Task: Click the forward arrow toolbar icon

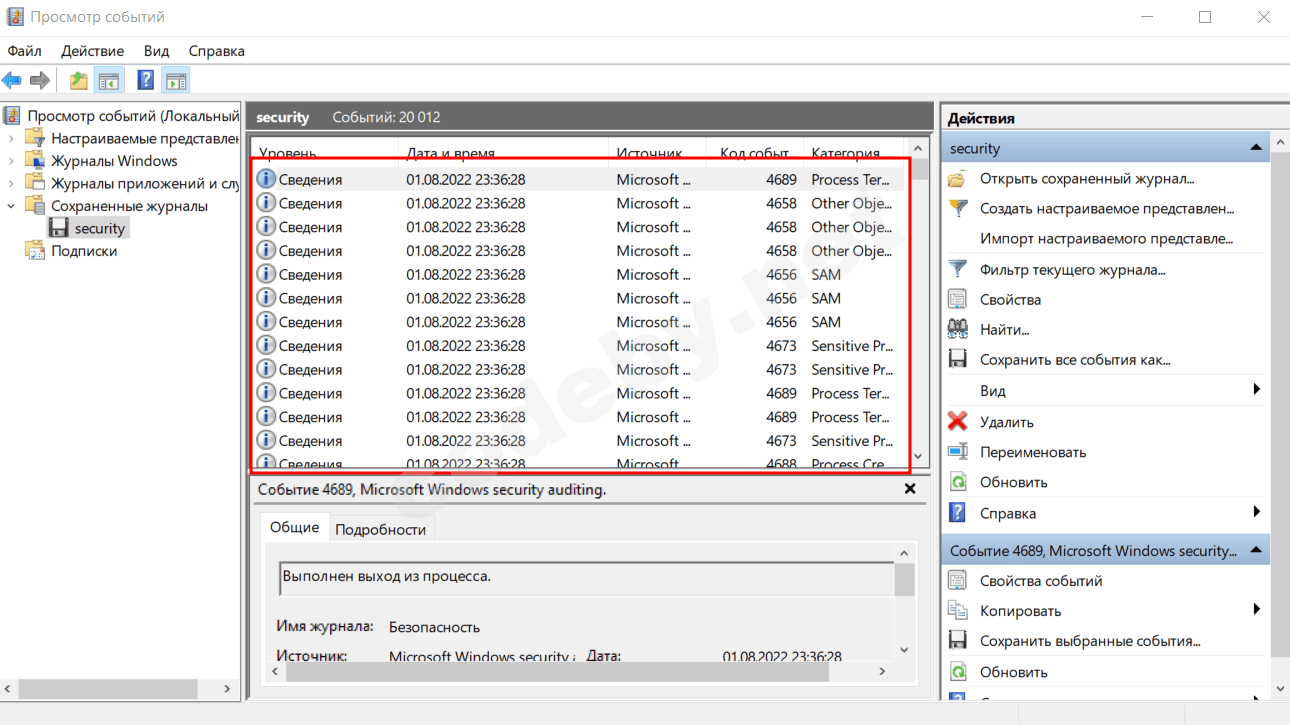Action: pos(40,81)
